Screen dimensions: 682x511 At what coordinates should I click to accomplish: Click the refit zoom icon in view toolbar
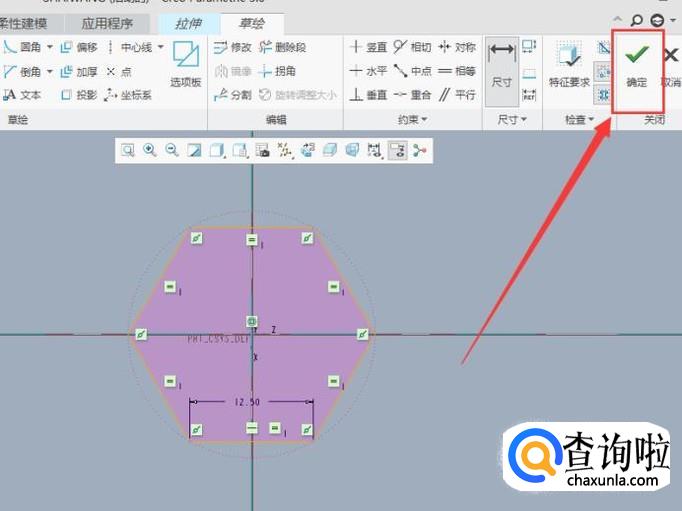[128, 150]
